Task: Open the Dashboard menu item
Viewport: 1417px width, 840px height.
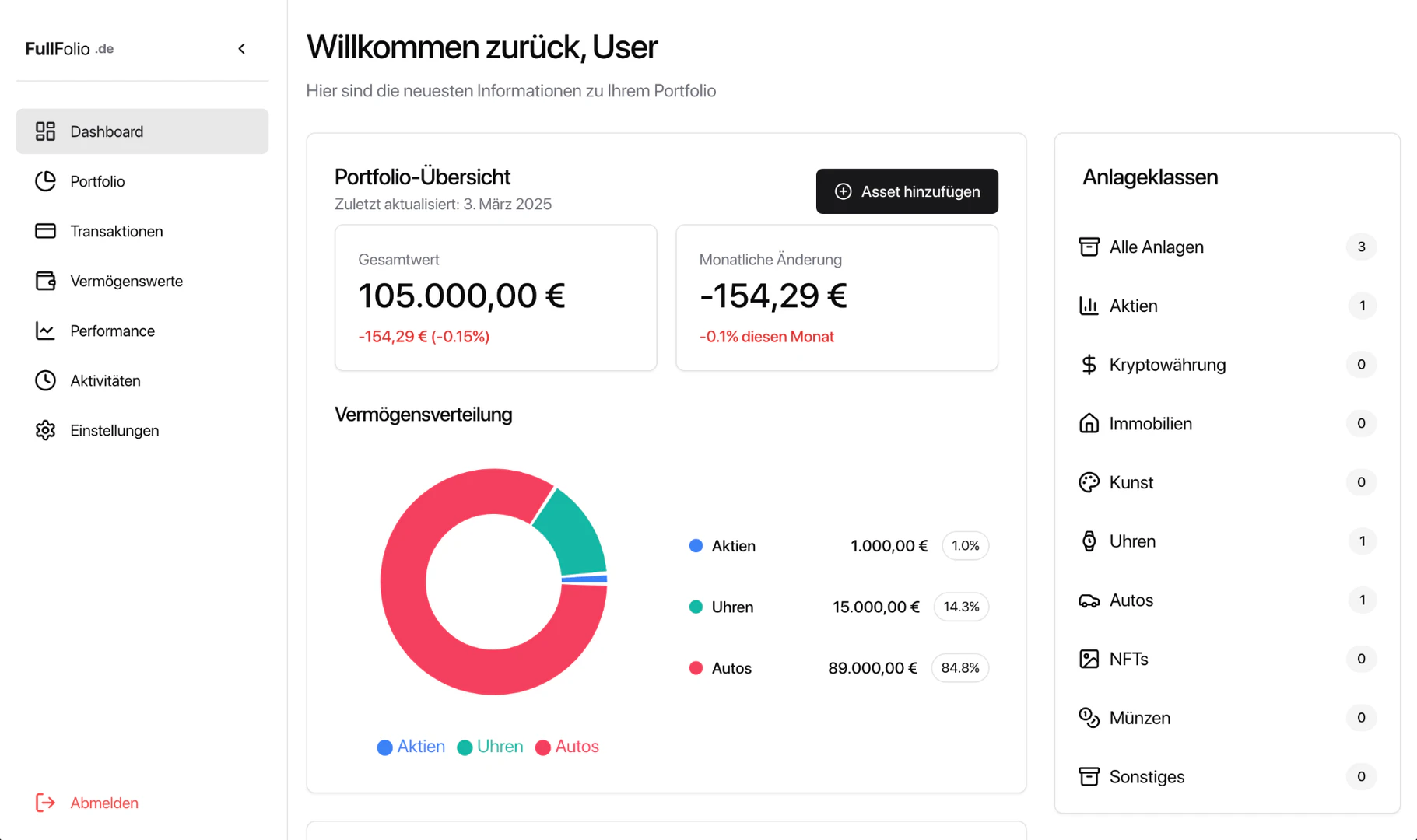Action: 142,131
